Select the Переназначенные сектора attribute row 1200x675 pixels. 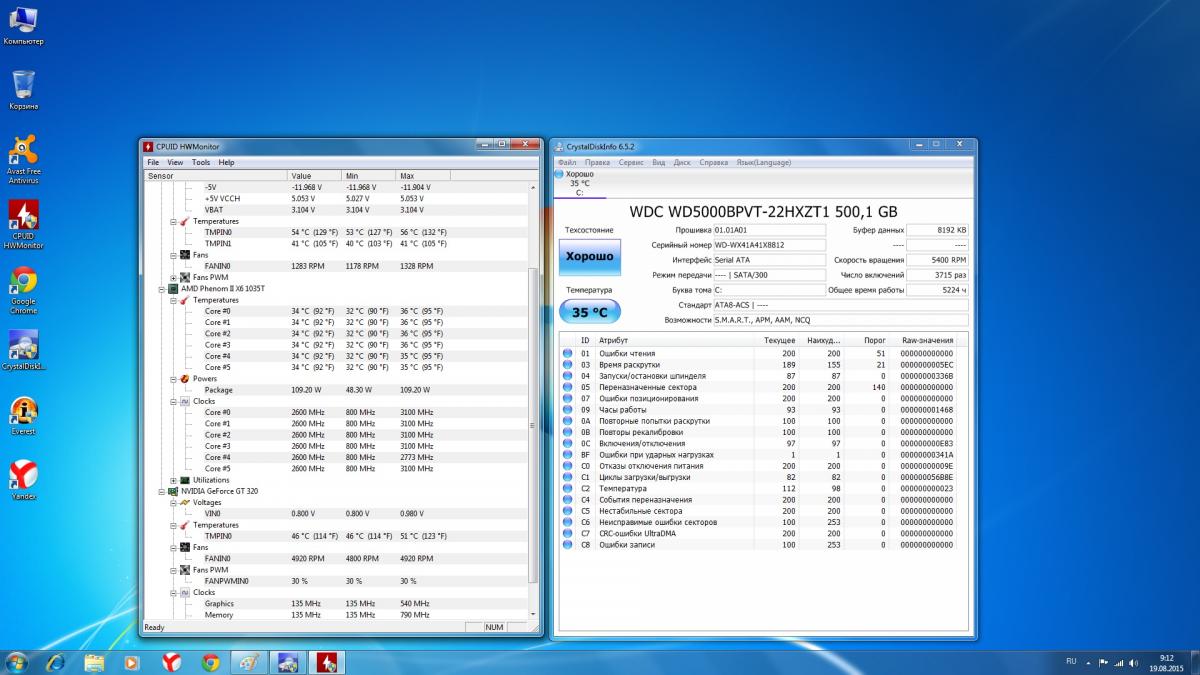click(x=764, y=387)
